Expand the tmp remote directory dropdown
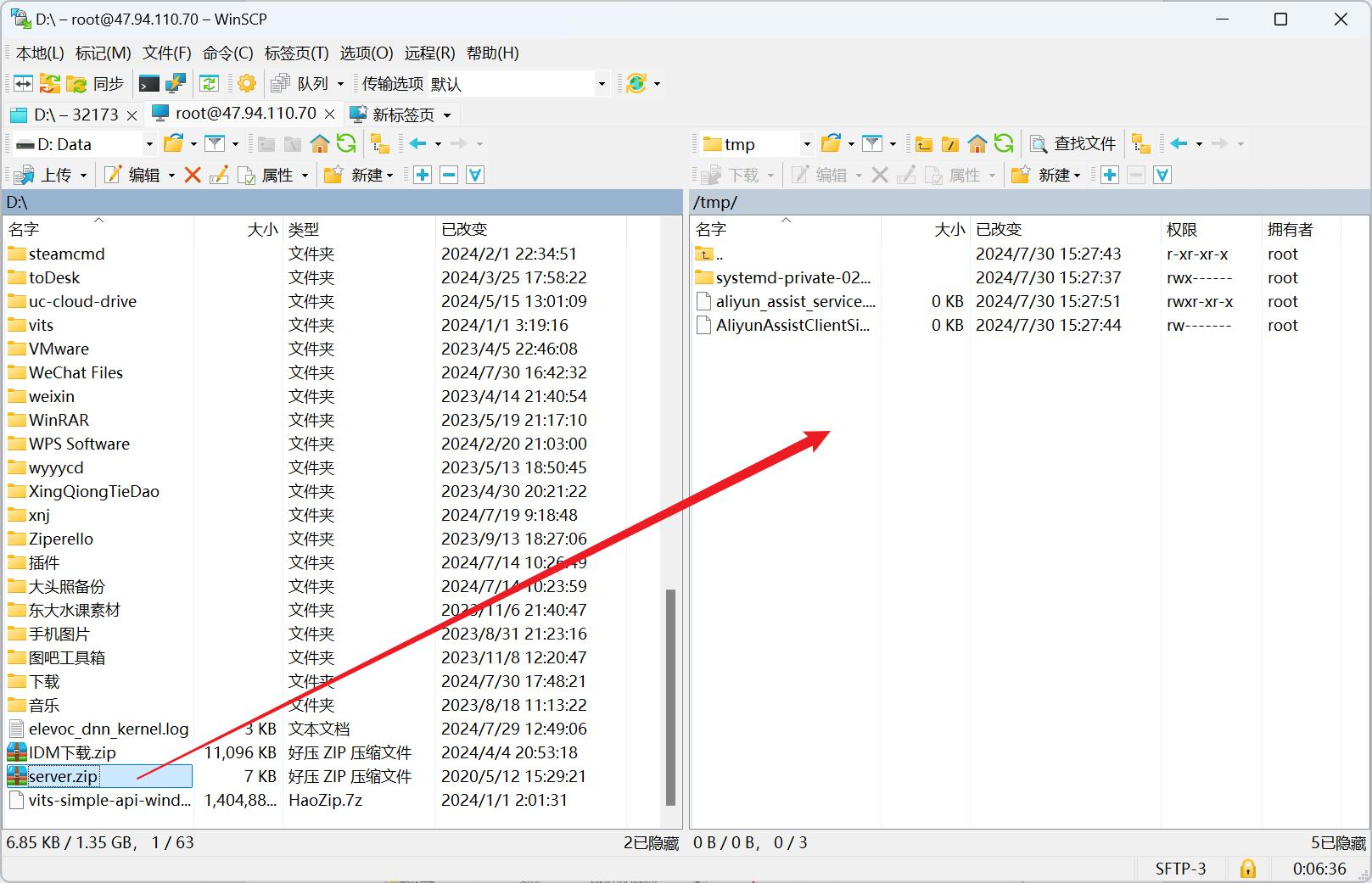The height and width of the screenshot is (883, 1372). tap(807, 144)
